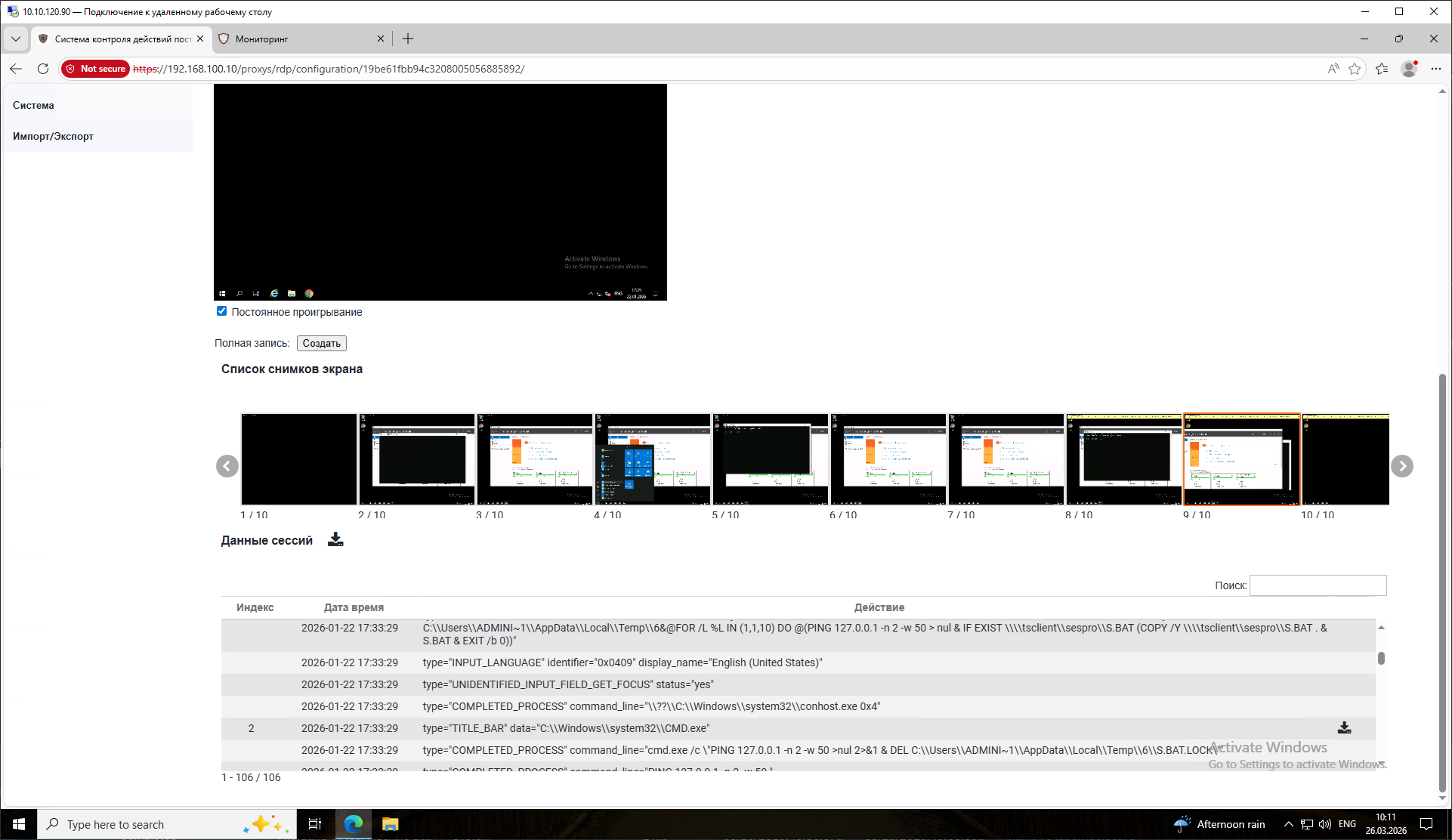The width and height of the screenshot is (1452, 840).
Task: Open screenshot thumbnail 10 / 10
Action: tap(1345, 459)
